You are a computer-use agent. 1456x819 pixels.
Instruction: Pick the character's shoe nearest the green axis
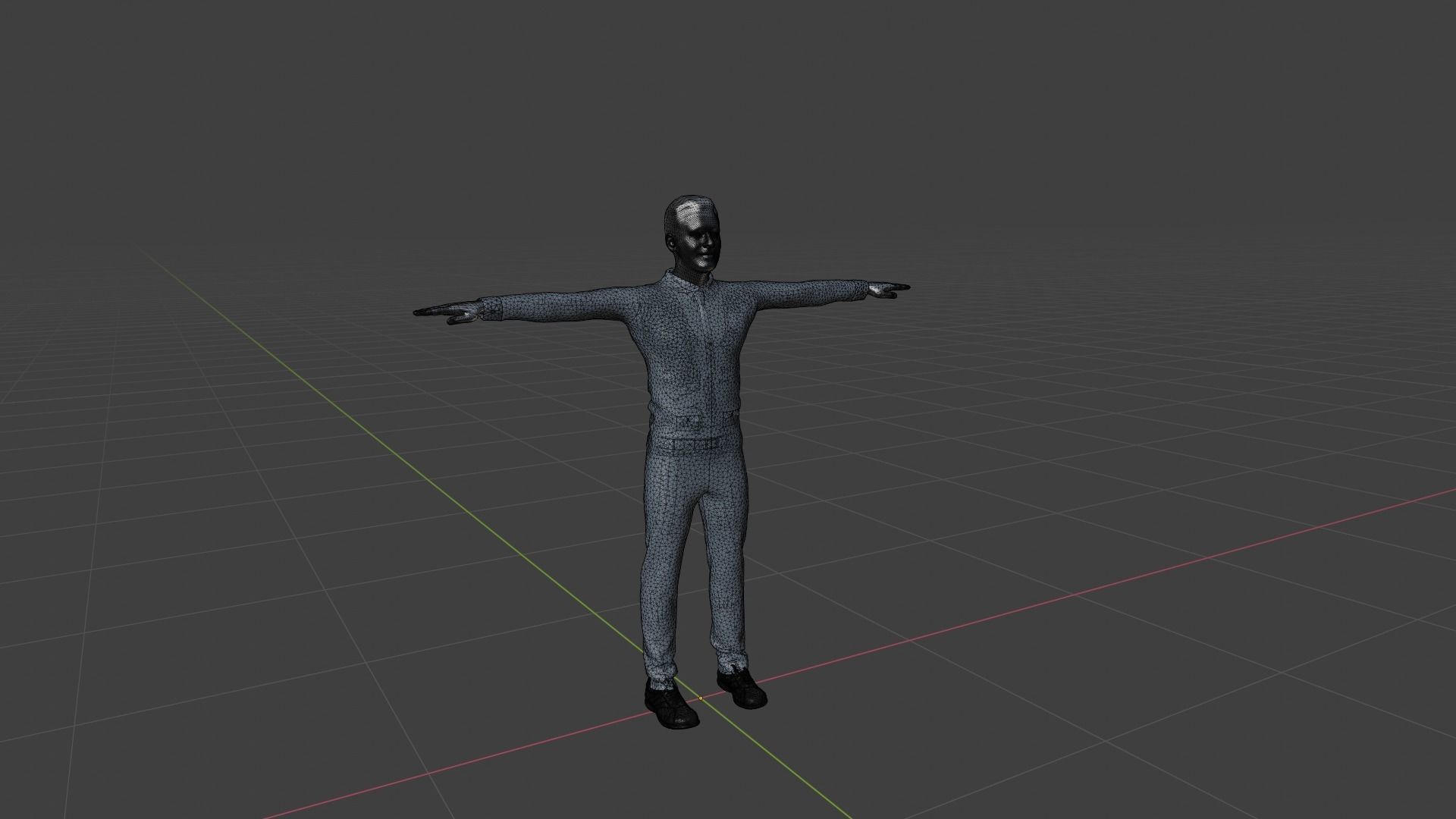click(671, 705)
